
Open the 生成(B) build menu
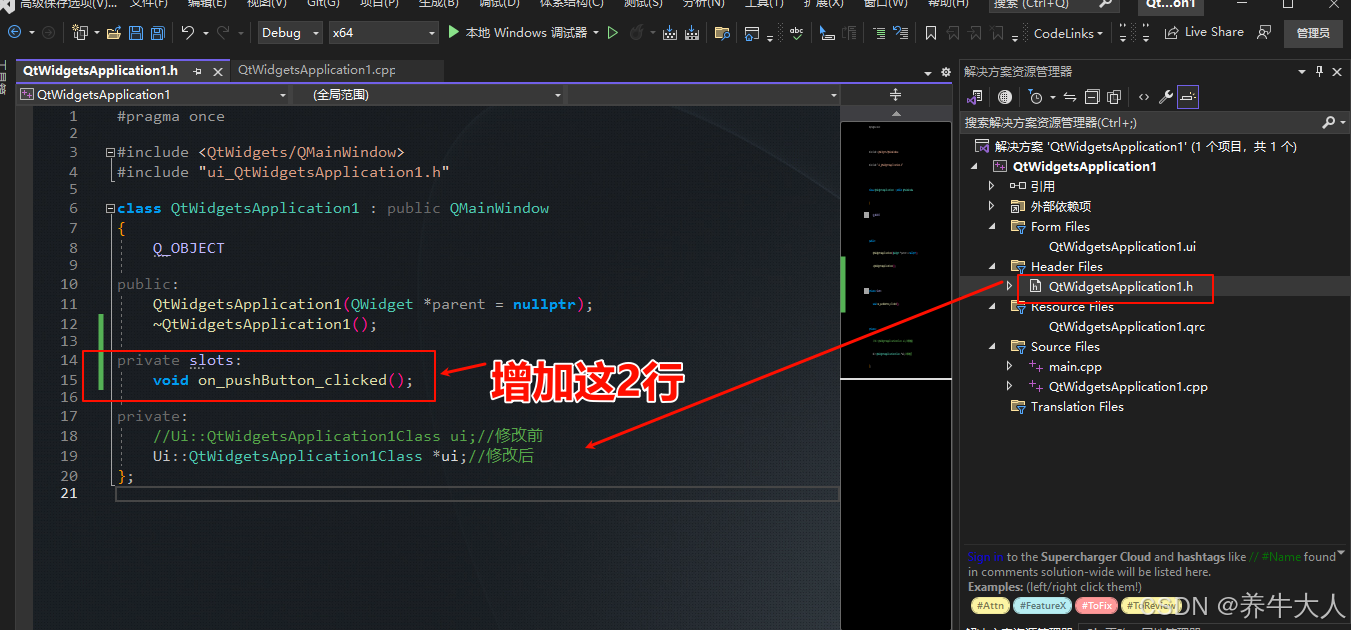click(x=439, y=4)
